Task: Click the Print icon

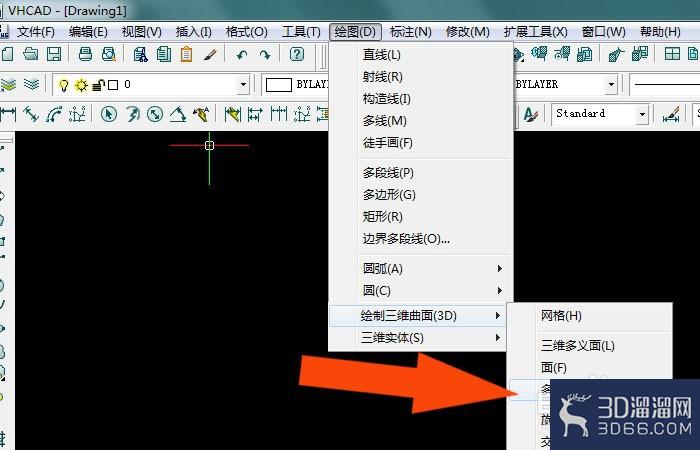Action: tap(85, 54)
